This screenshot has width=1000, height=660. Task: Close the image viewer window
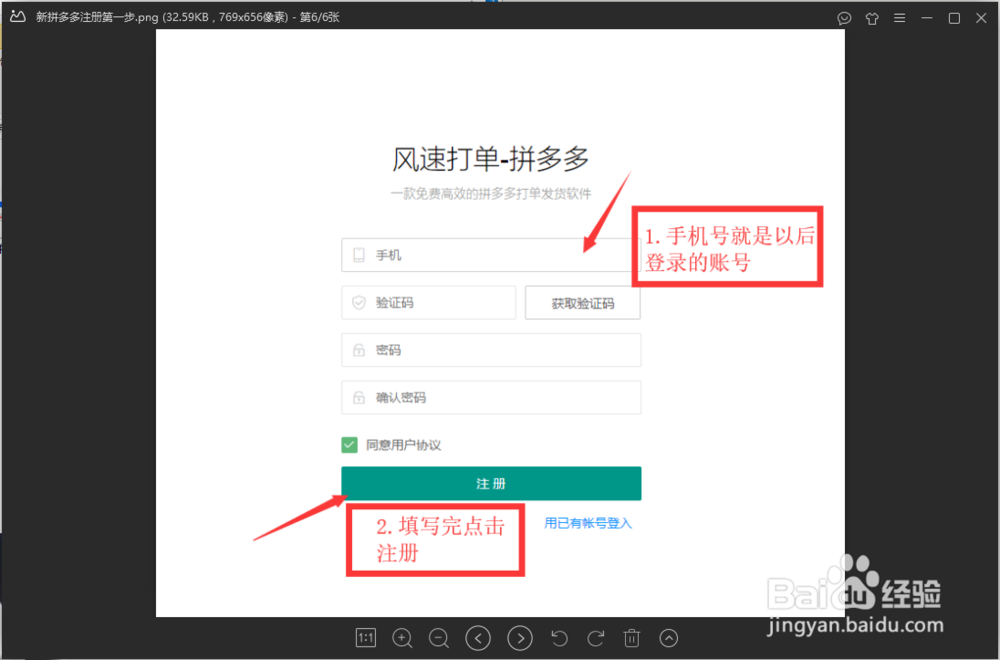tap(981, 18)
